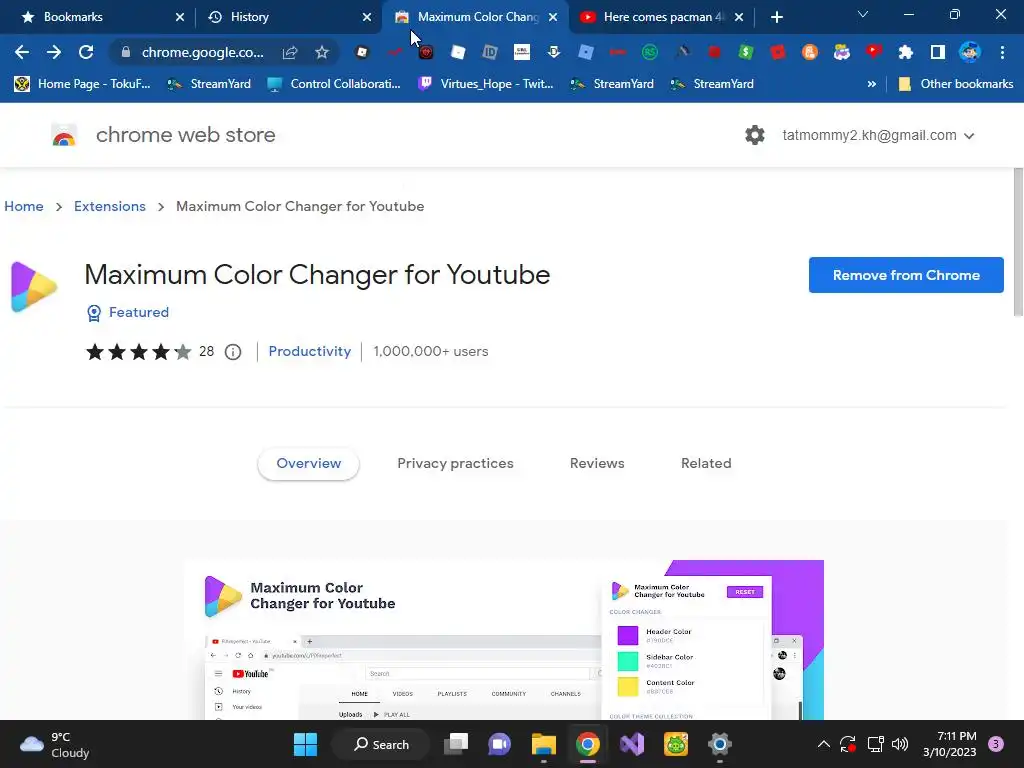Go back to the previous page
This screenshot has height=768, width=1024.
[x=22, y=52]
